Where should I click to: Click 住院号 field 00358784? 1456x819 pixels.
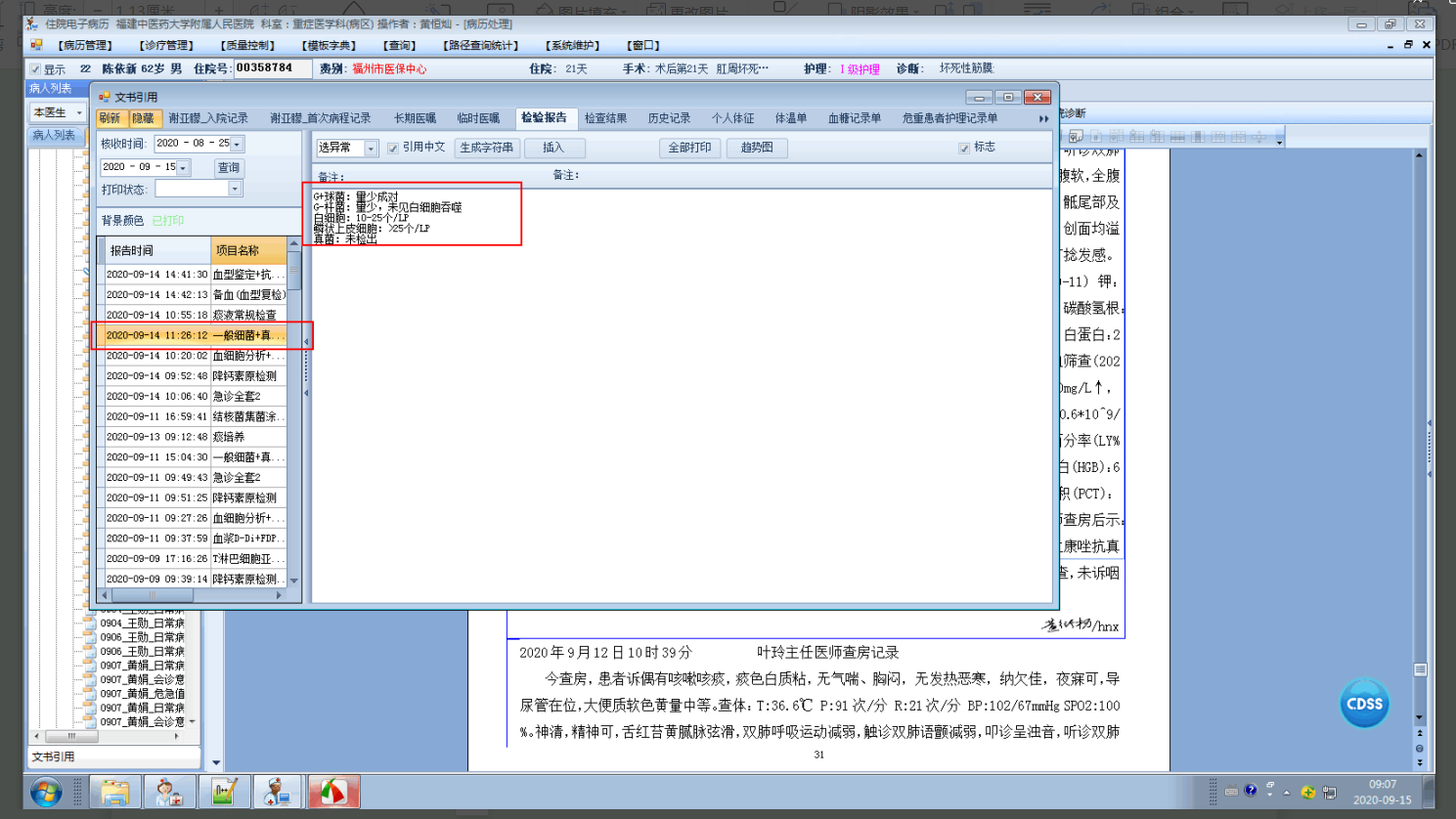point(272,68)
